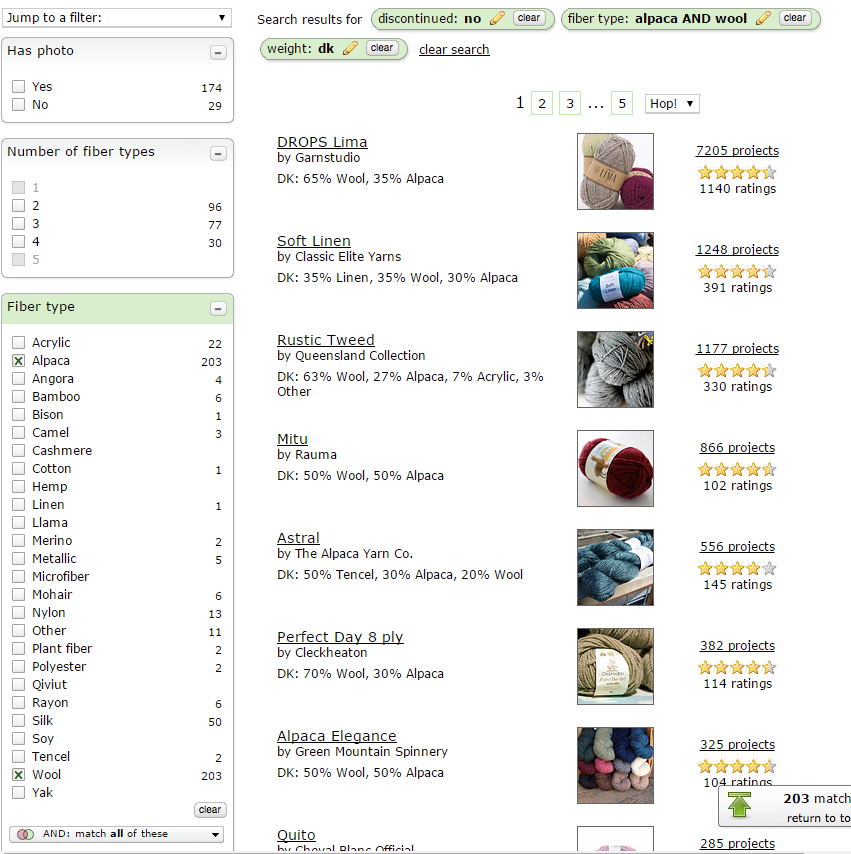The height and width of the screenshot is (854, 851).
Task: Check the 2 fiber types box
Action: tap(19, 205)
